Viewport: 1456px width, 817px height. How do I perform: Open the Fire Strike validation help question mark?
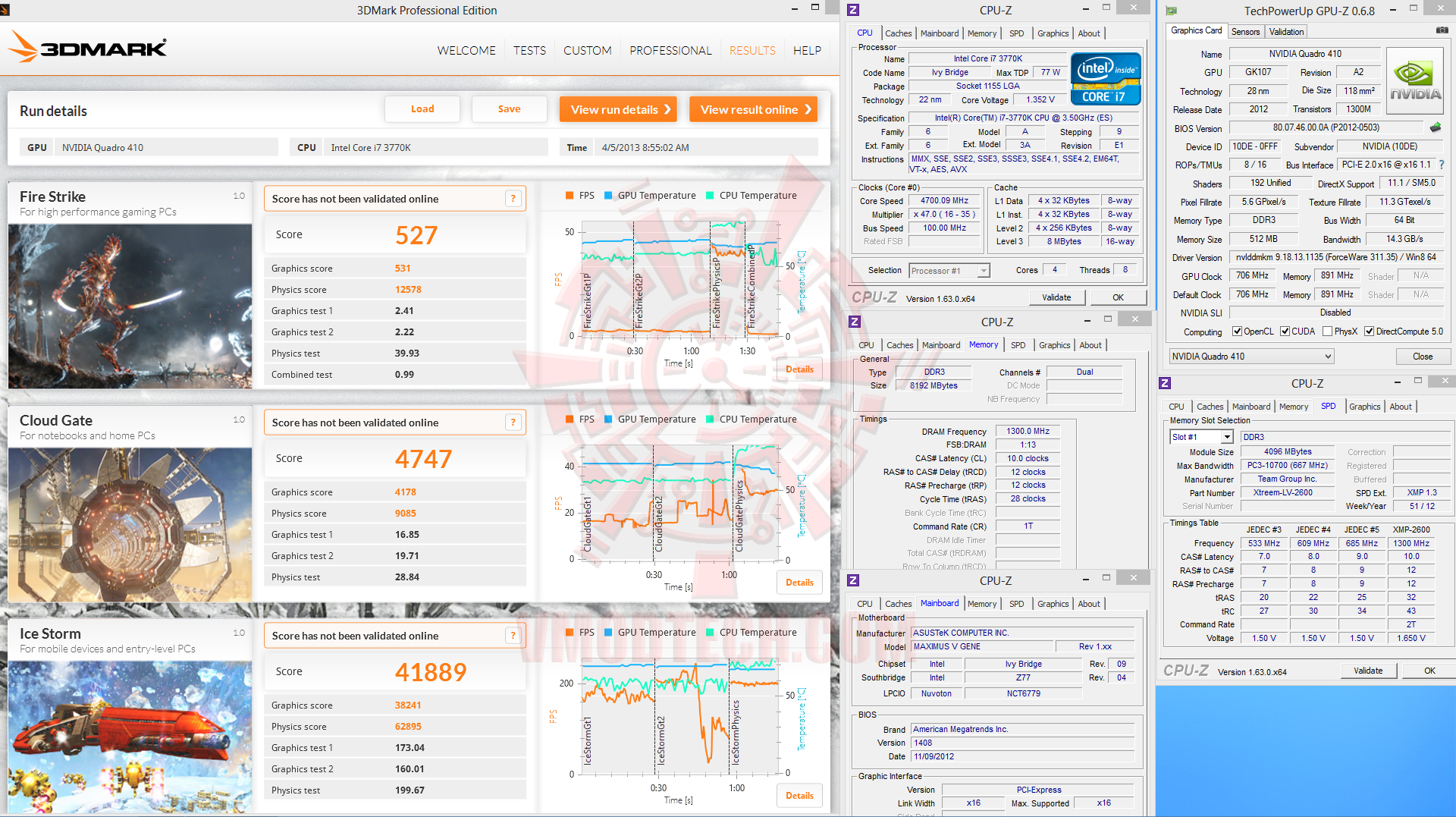click(x=513, y=199)
